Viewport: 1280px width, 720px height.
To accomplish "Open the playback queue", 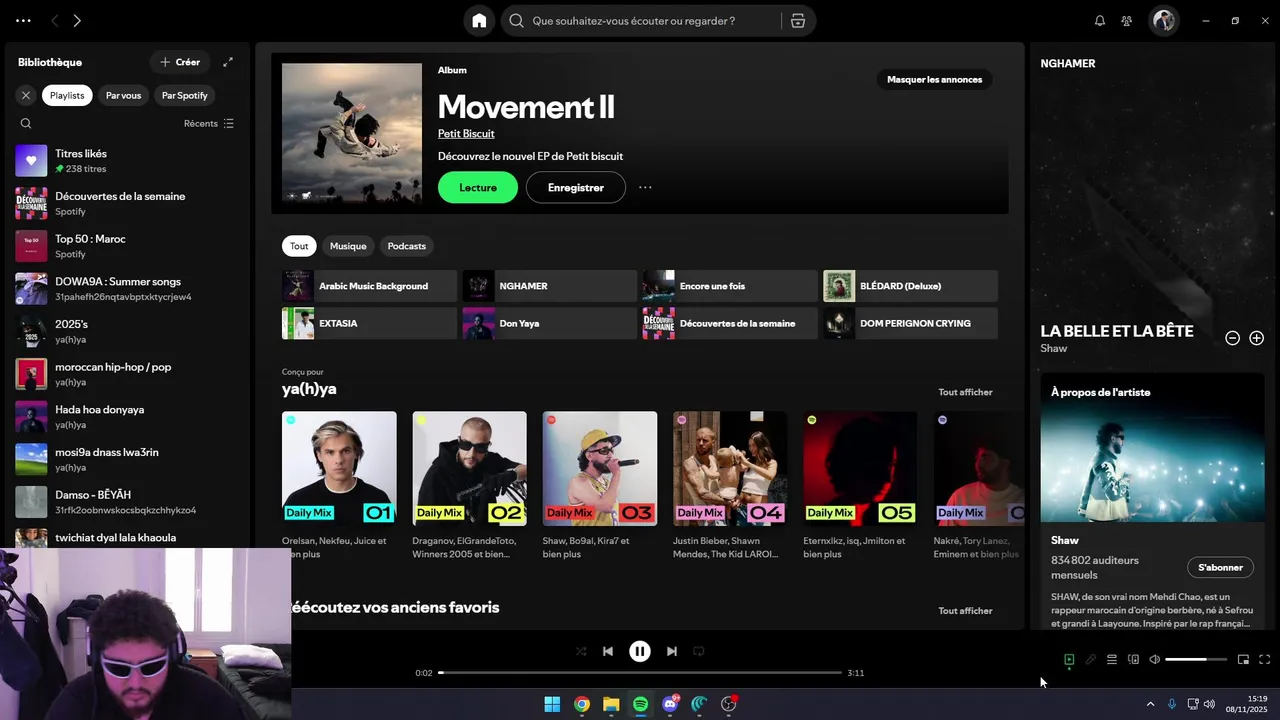I will pos(1112,660).
